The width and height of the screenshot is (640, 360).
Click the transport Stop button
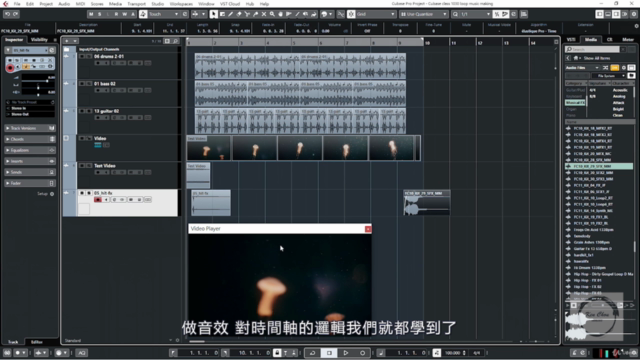(329, 353)
